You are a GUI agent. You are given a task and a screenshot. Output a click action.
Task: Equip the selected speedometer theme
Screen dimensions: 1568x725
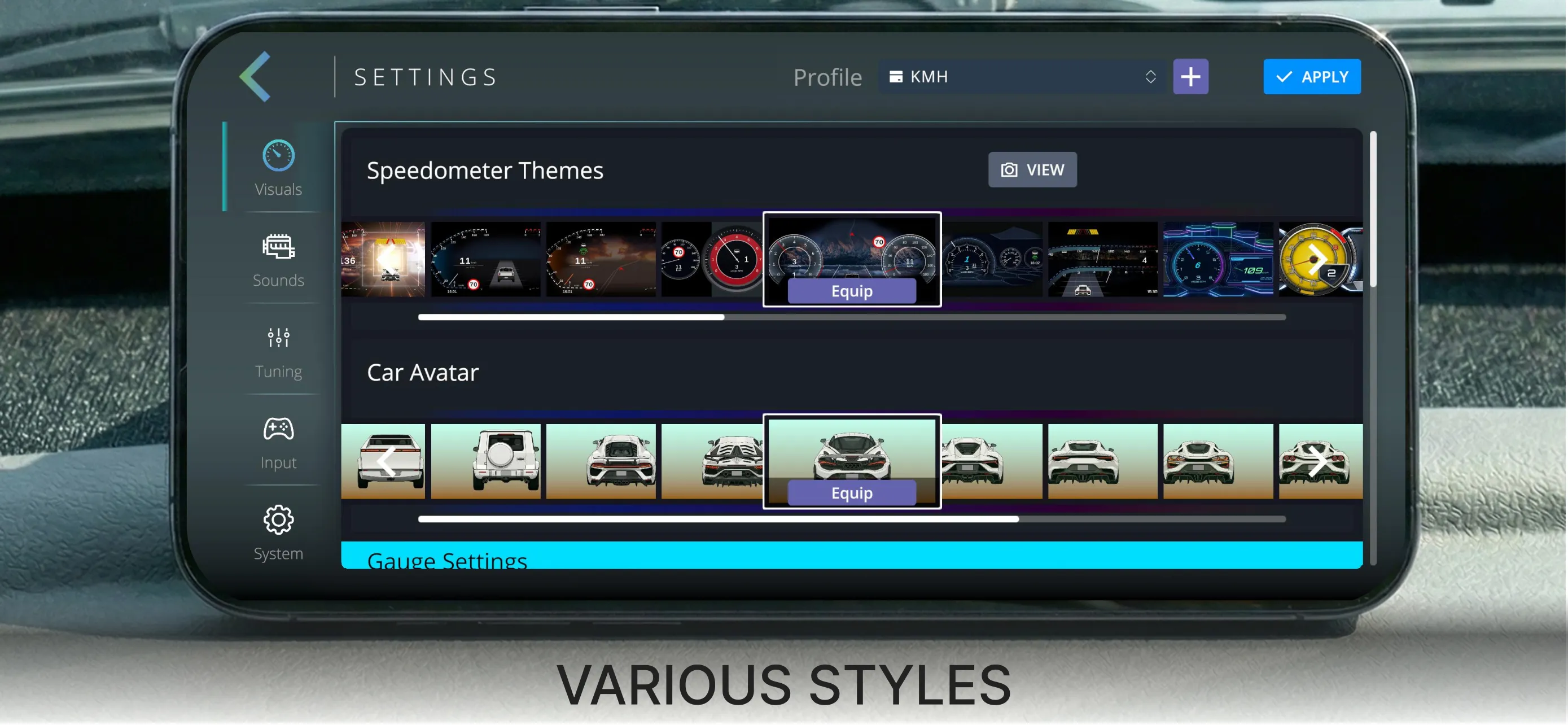click(x=851, y=290)
